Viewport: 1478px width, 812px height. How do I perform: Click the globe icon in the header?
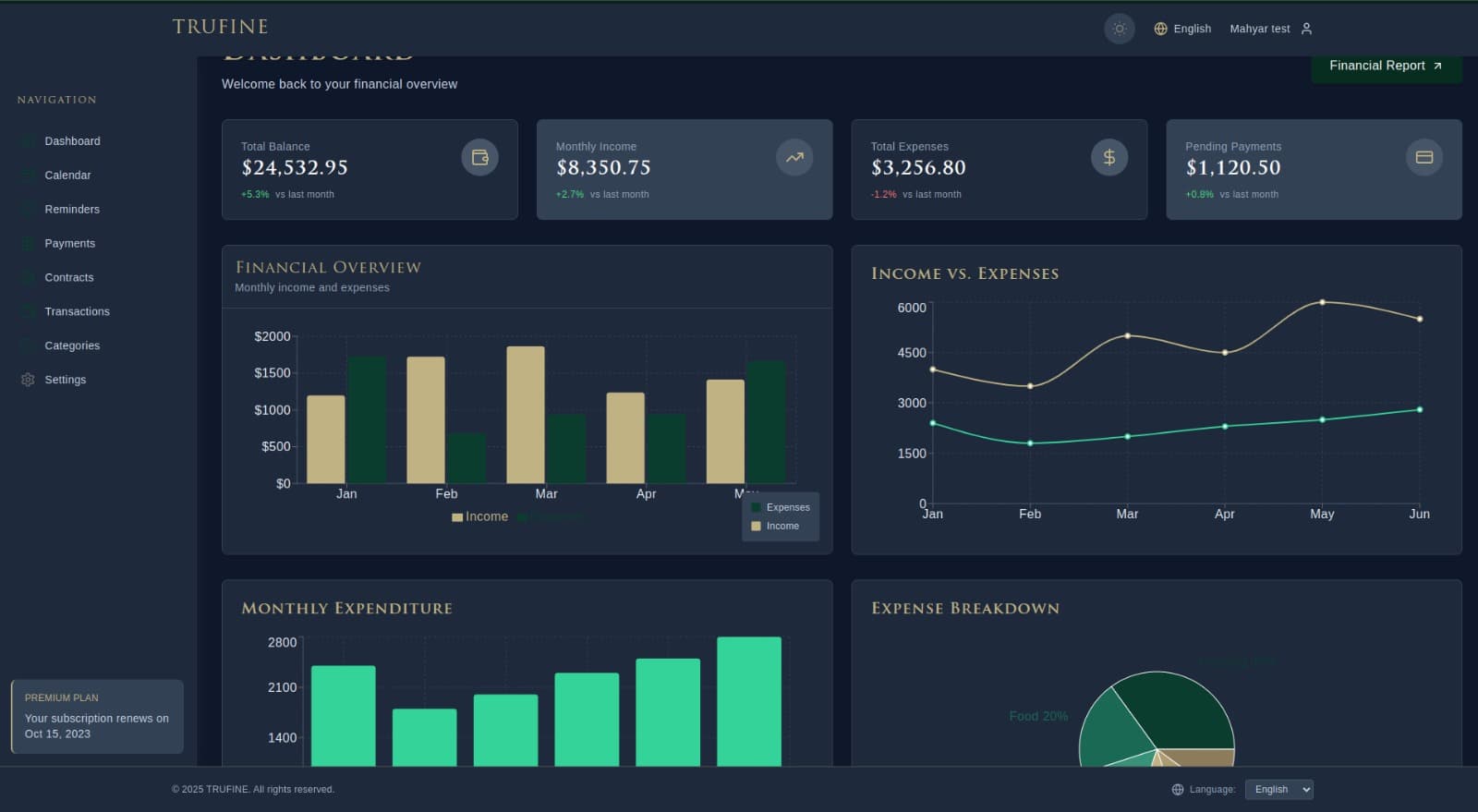pyautogui.click(x=1161, y=29)
